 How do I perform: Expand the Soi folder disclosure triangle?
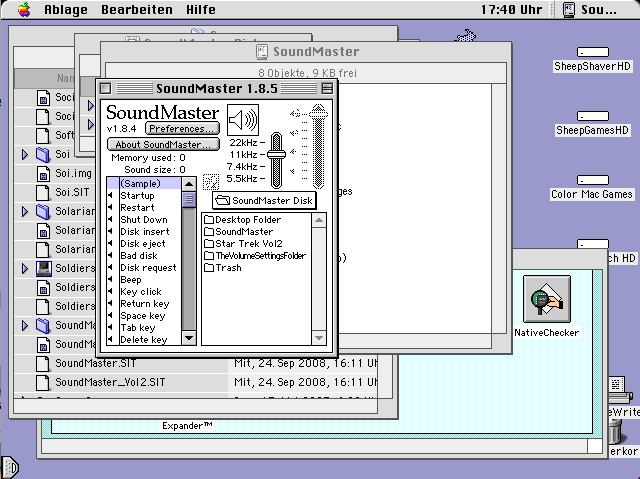[x=25, y=154]
